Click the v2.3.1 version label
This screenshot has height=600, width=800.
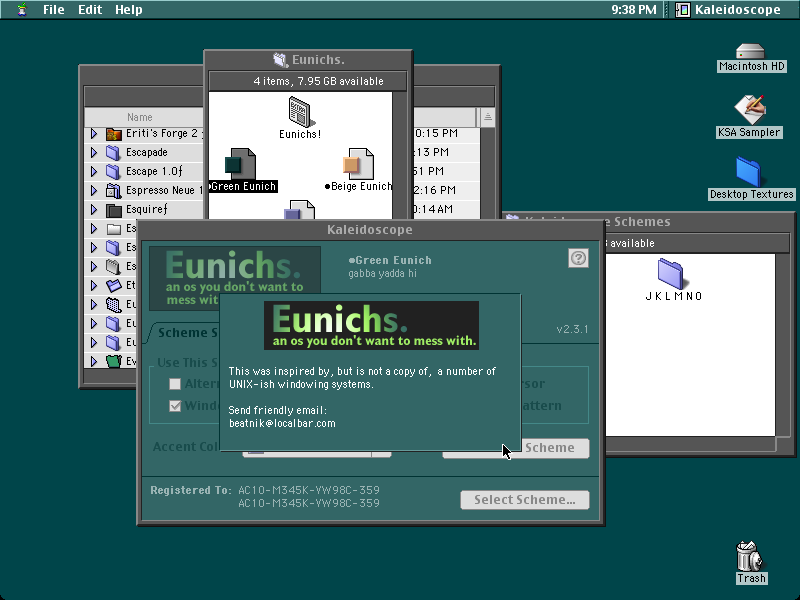pos(572,329)
